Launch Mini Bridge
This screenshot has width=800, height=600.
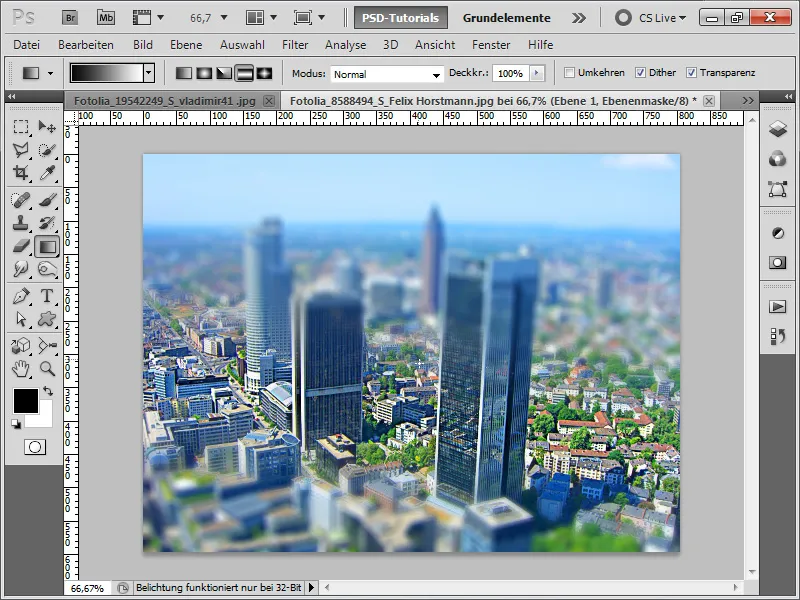pyautogui.click(x=106, y=18)
